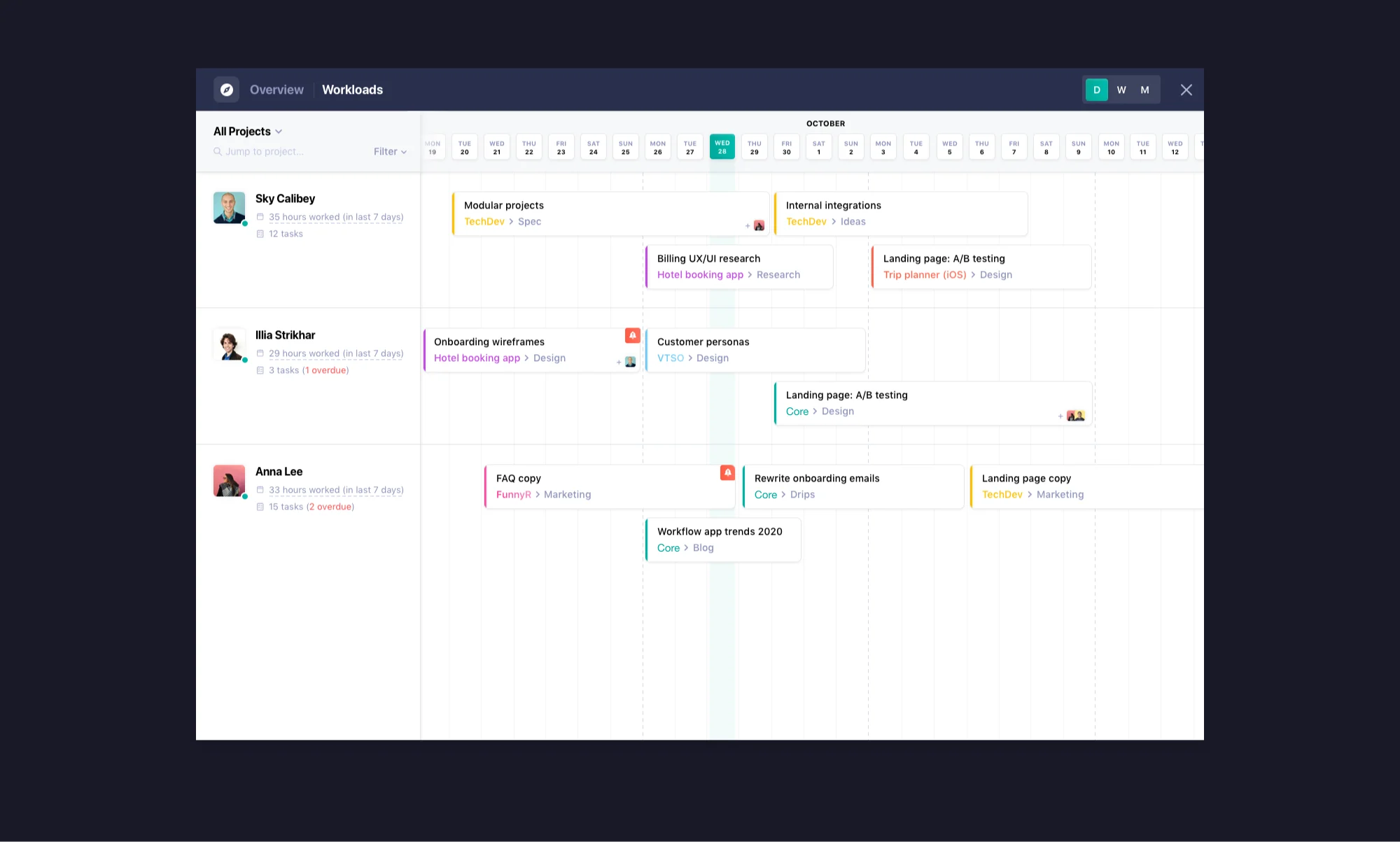Click Sky's 35 hours worked text
This screenshot has height=842, width=1400.
tap(336, 217)
